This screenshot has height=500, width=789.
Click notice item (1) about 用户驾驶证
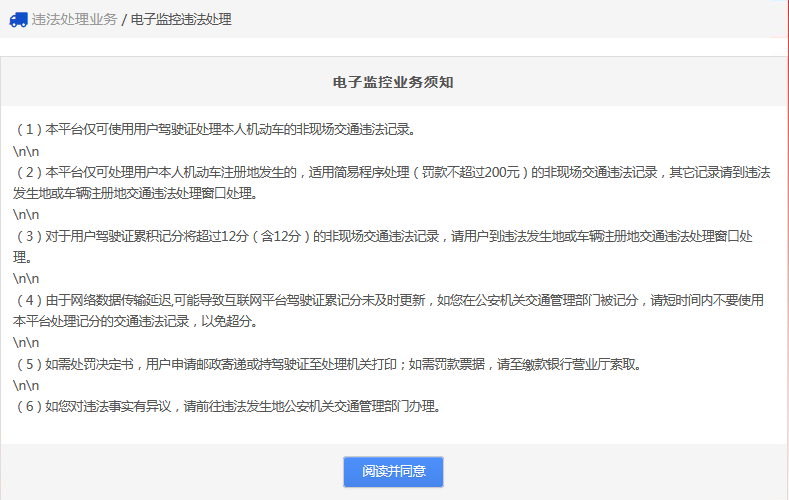[x=214, y=130]
